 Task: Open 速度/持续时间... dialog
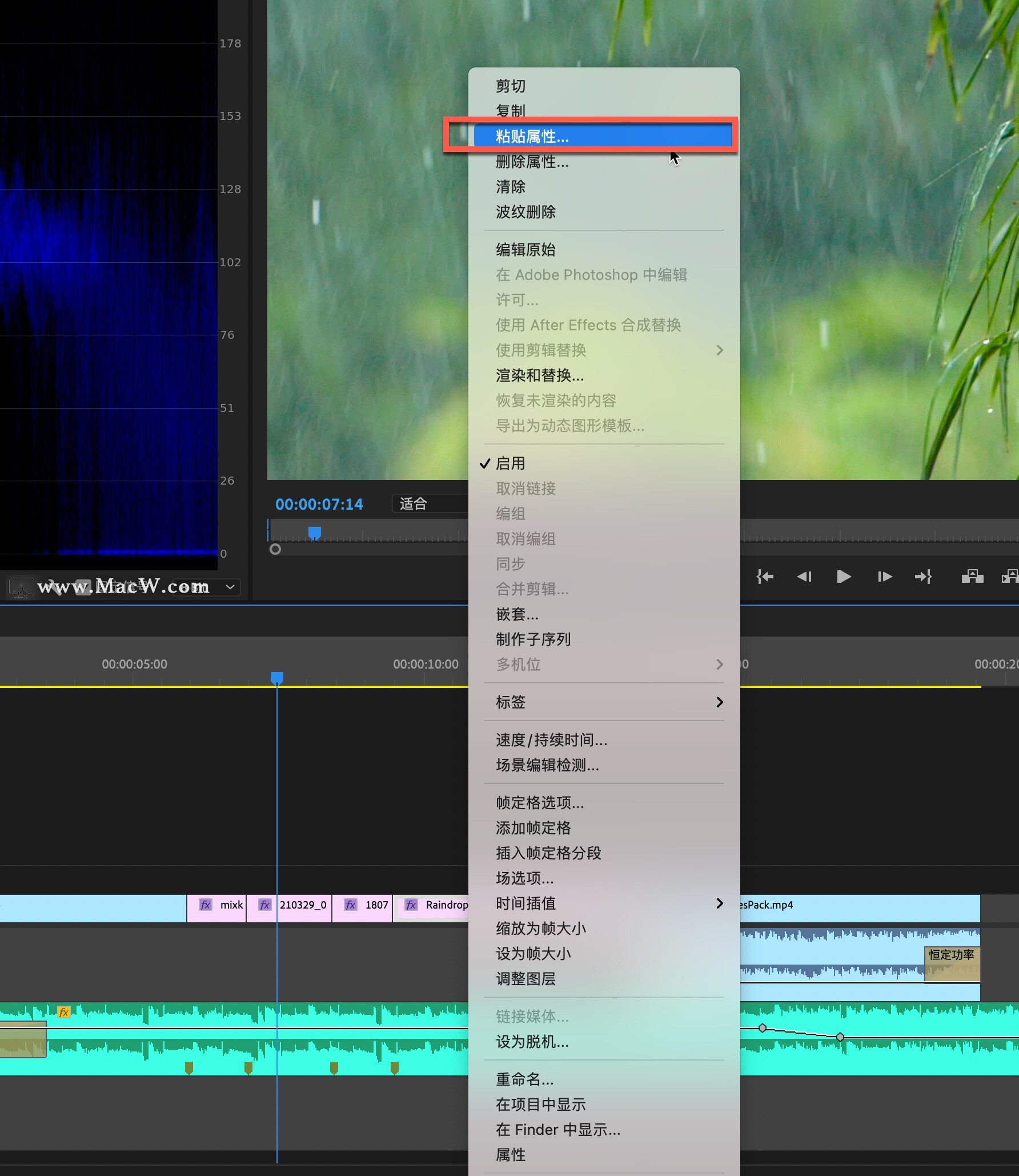604,740
